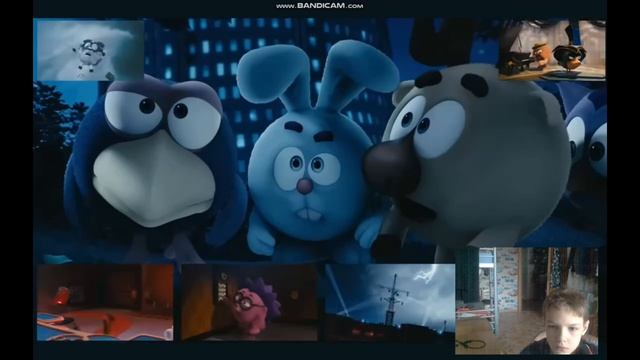
Task: Select the red room inset video at bottom-left
Action: click(105, 302)
